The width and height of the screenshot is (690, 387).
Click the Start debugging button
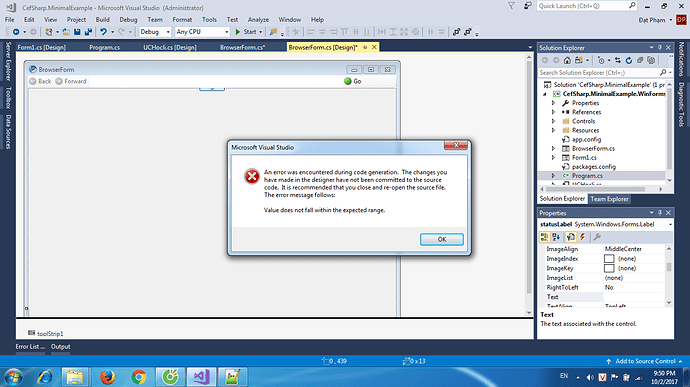tap(246, 32)
